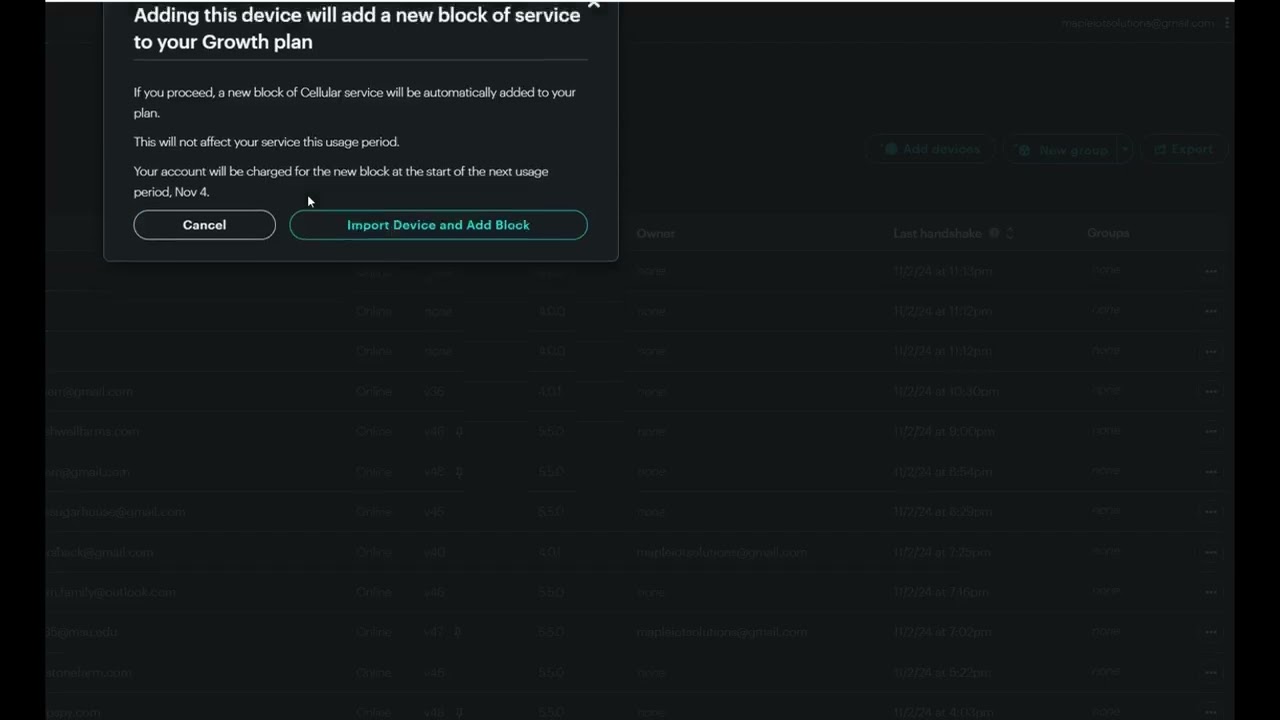Viewport: 1280px width, 720px height.
Task: Expand the New group dropdown arrow
Action: pos(1125,150)
